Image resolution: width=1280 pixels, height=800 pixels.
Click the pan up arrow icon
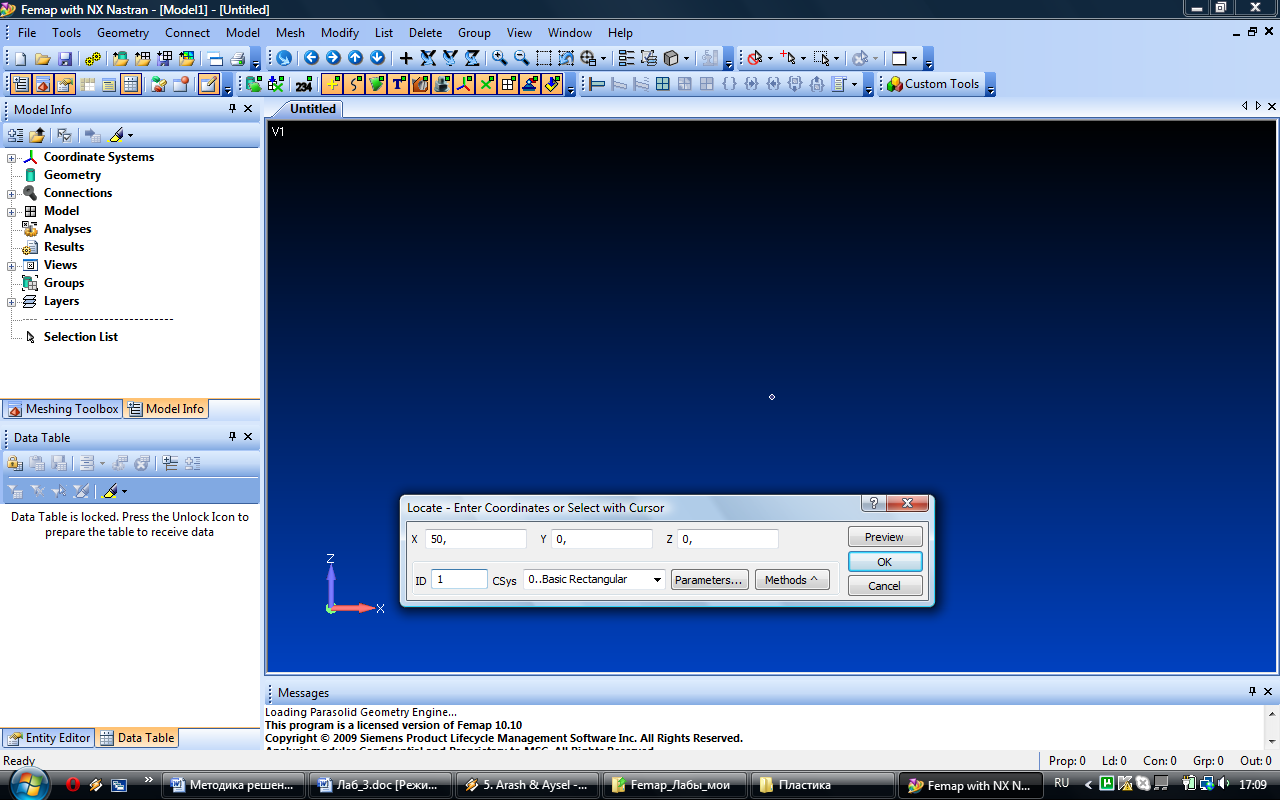pos(355,58)
